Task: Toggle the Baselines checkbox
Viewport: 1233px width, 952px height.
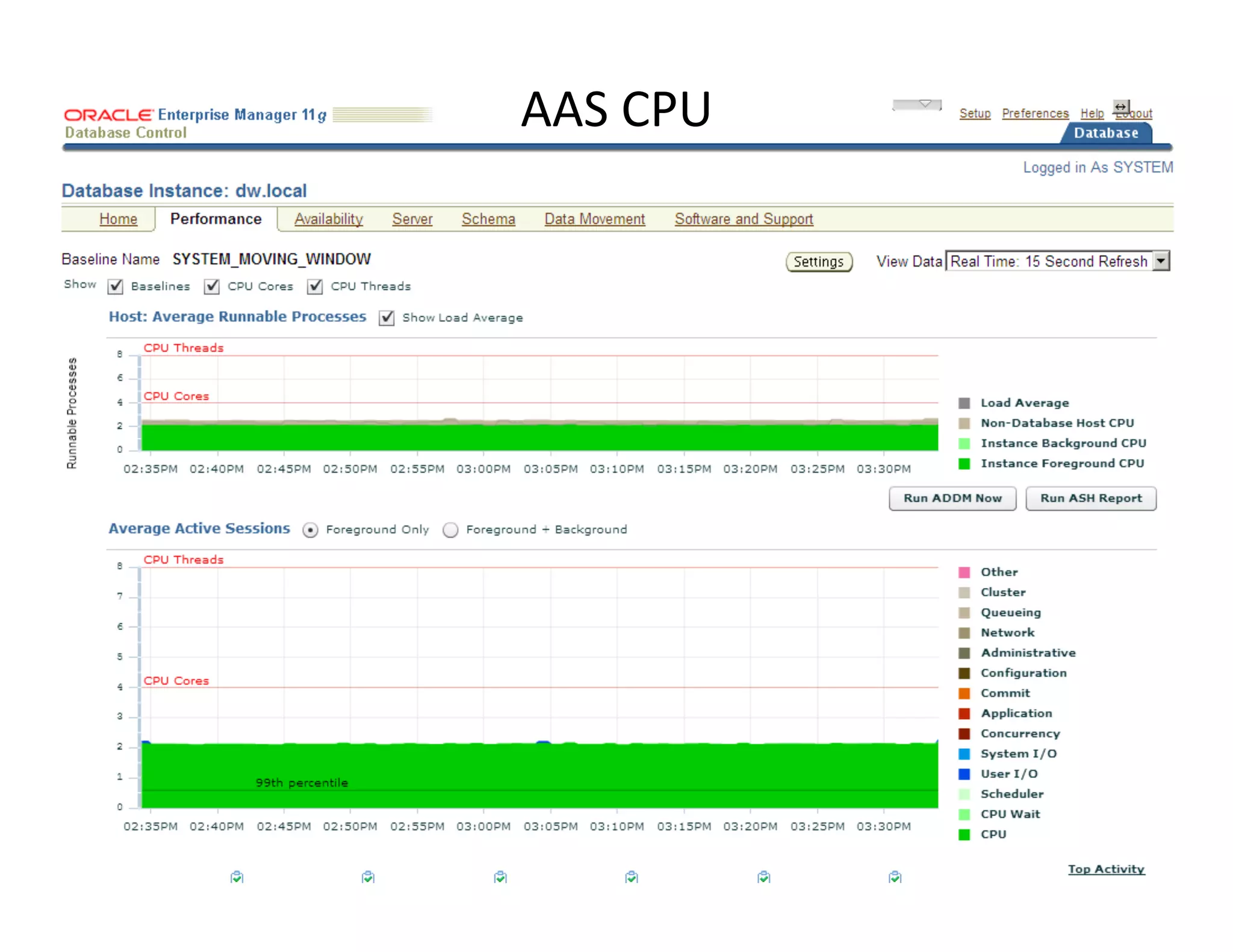Action: click(116, 286)
